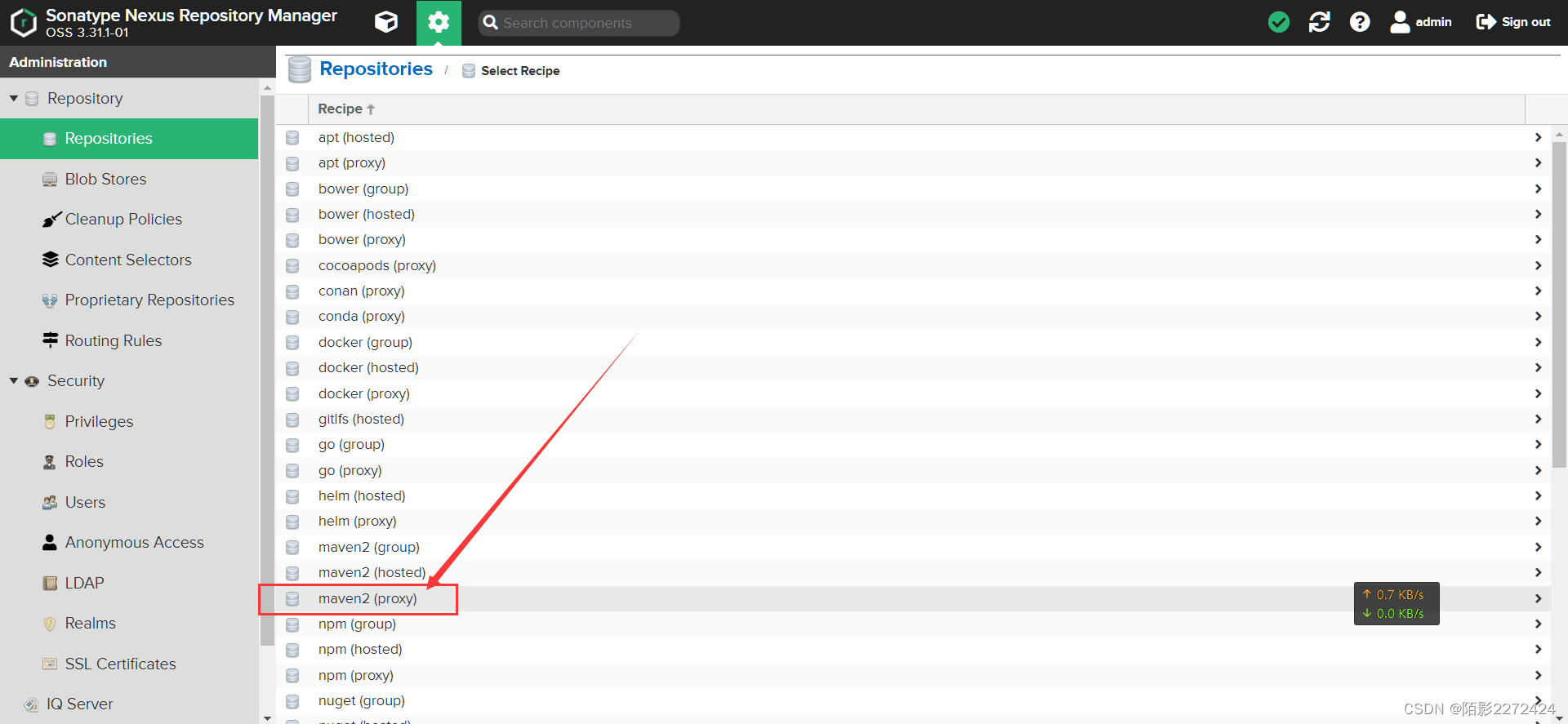Open Blob Stores in the sidebar
This screenshot has width=1568, height=724.
(129, 179)
